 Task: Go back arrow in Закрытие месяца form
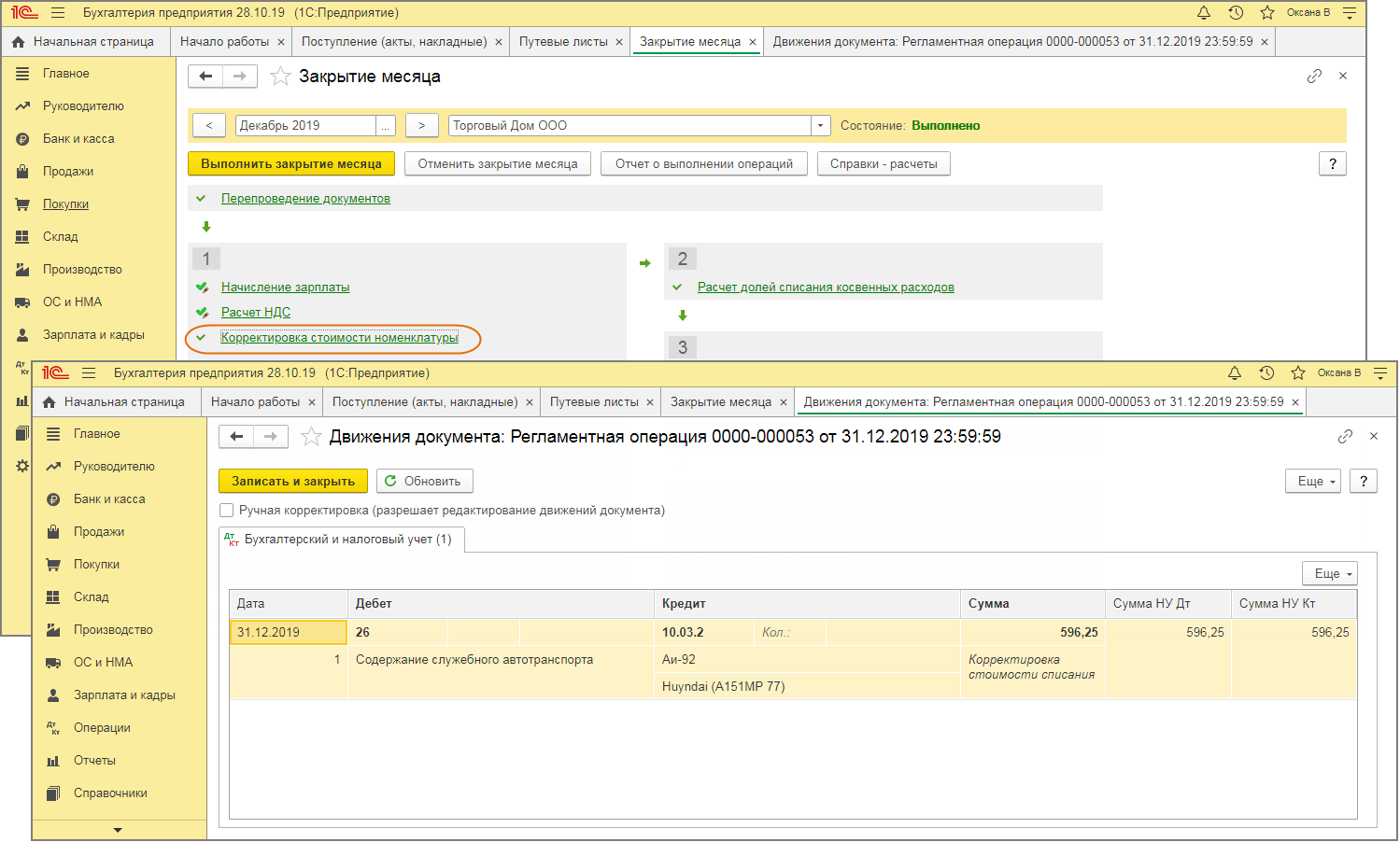205,76
